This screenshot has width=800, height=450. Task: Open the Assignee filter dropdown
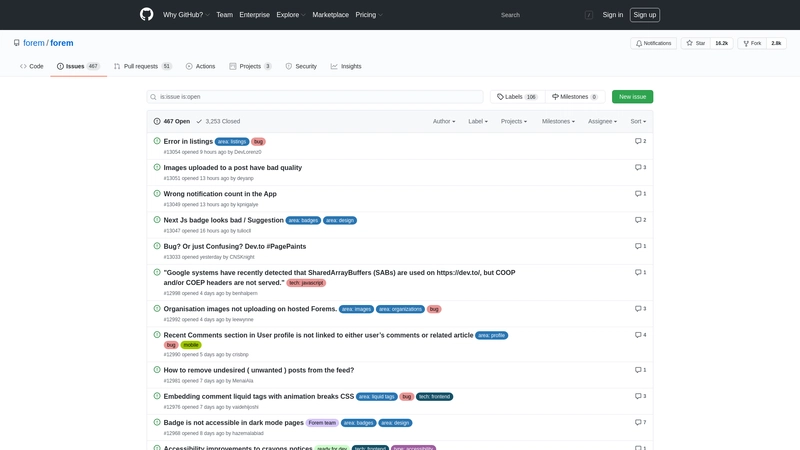tap(602, 121)
